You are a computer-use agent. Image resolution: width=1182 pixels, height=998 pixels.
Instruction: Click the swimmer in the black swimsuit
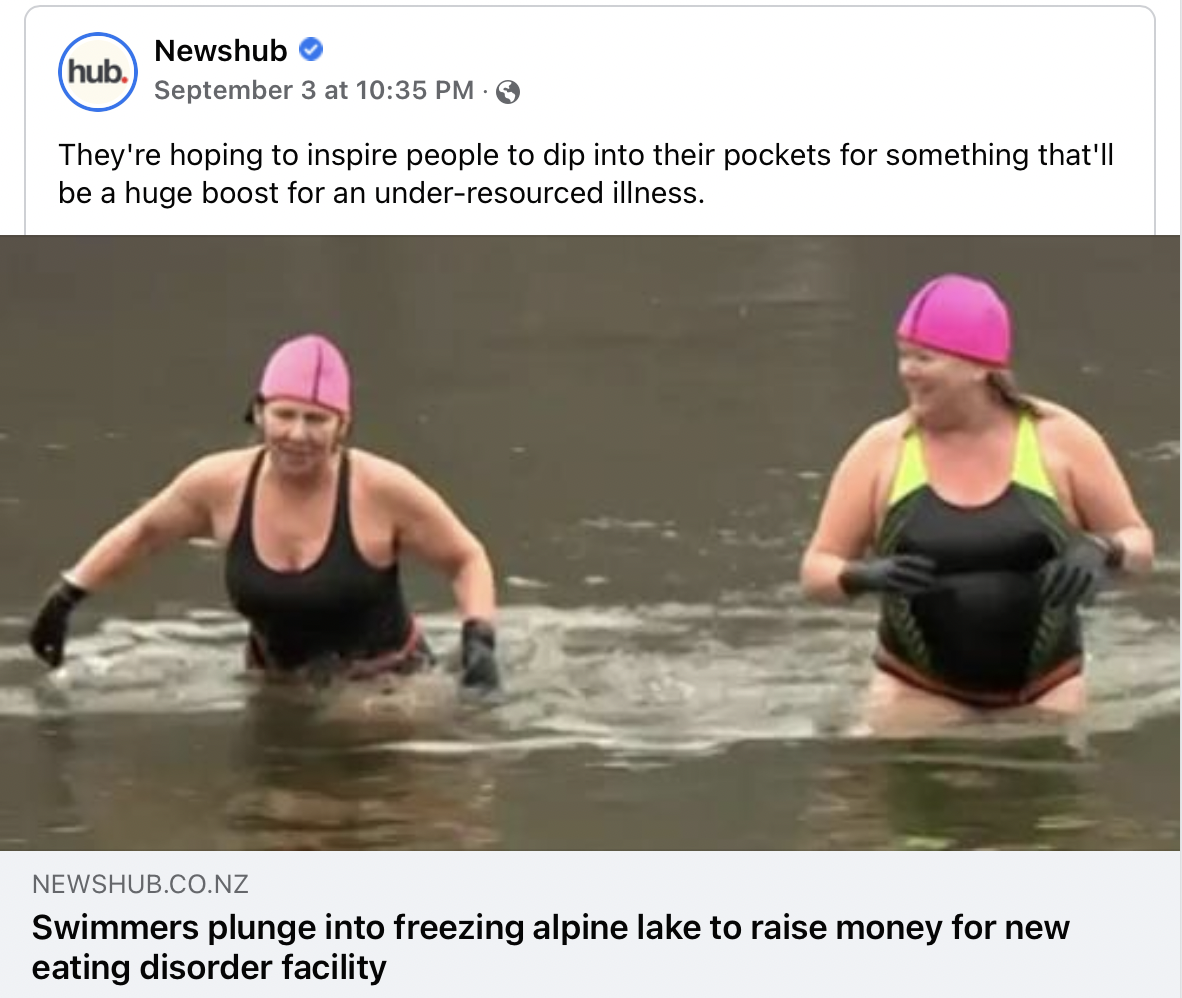(286, 520)
